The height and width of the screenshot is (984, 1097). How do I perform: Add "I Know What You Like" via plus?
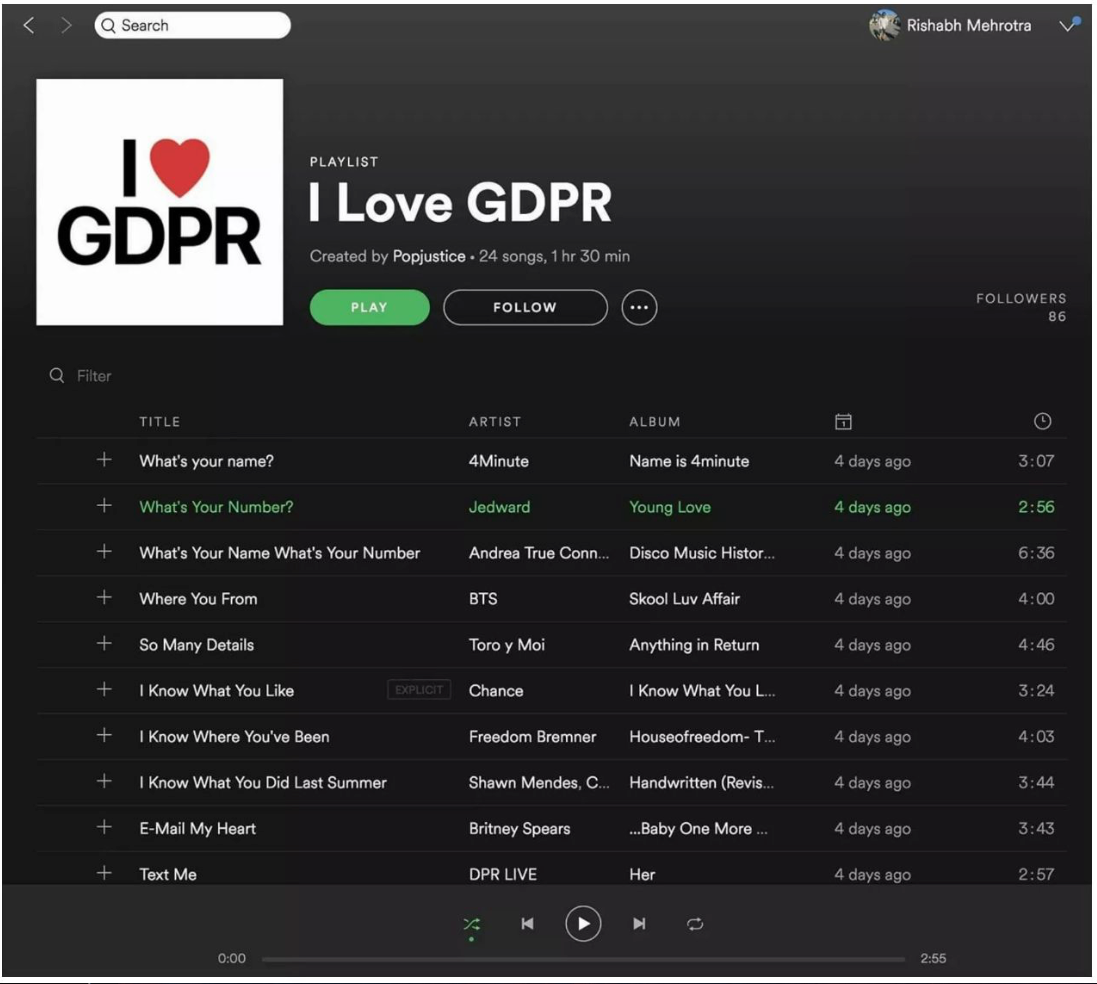pyautogui.click(x=104, y=689)
